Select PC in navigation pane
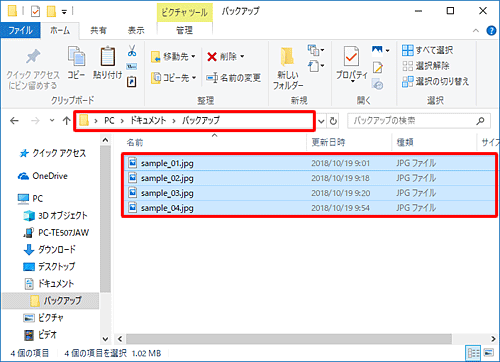The height and width of the screenshot is (362, 500). (30, 199)
